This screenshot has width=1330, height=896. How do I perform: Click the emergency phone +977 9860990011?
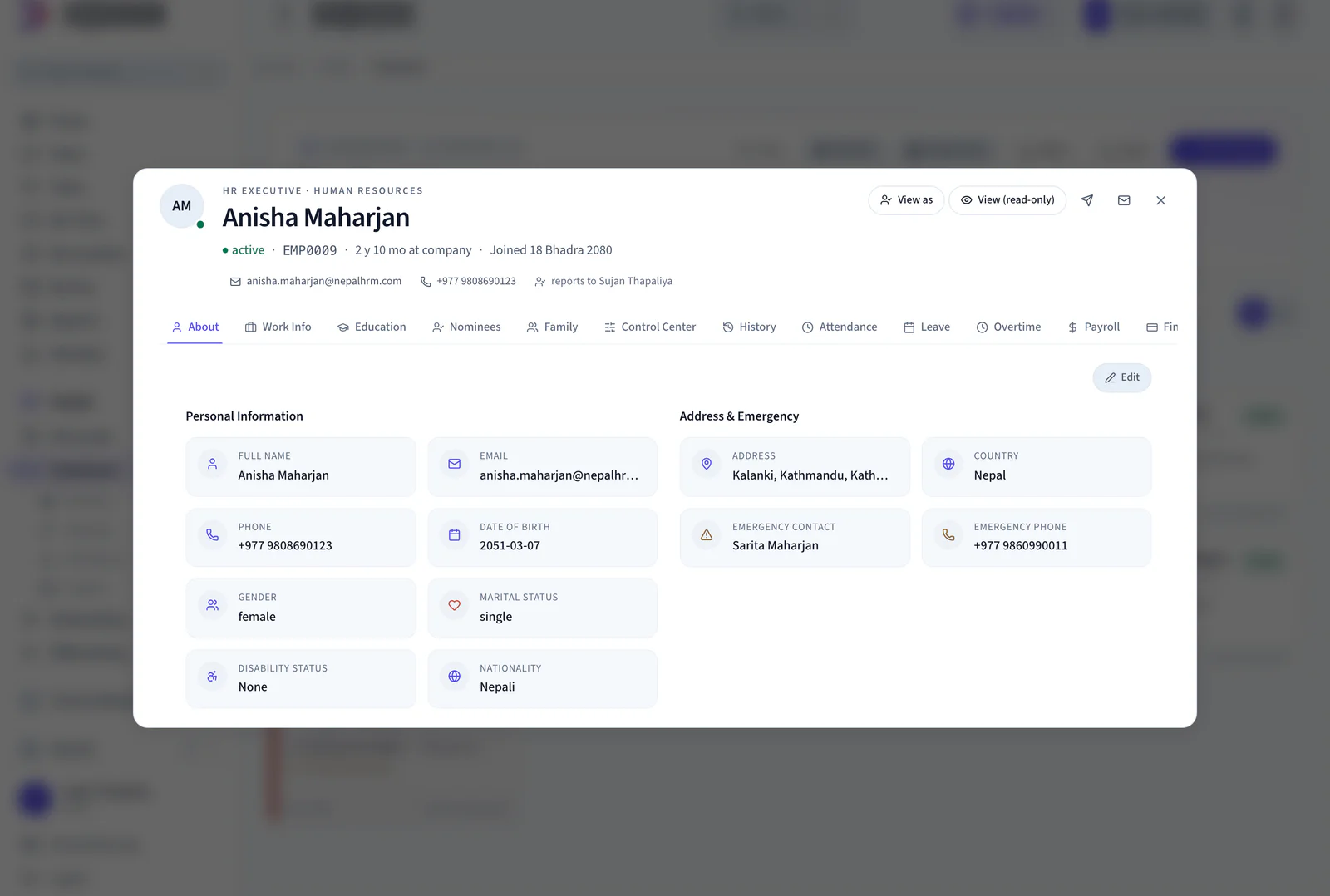pyautogui.click(x=1021, y=546)
